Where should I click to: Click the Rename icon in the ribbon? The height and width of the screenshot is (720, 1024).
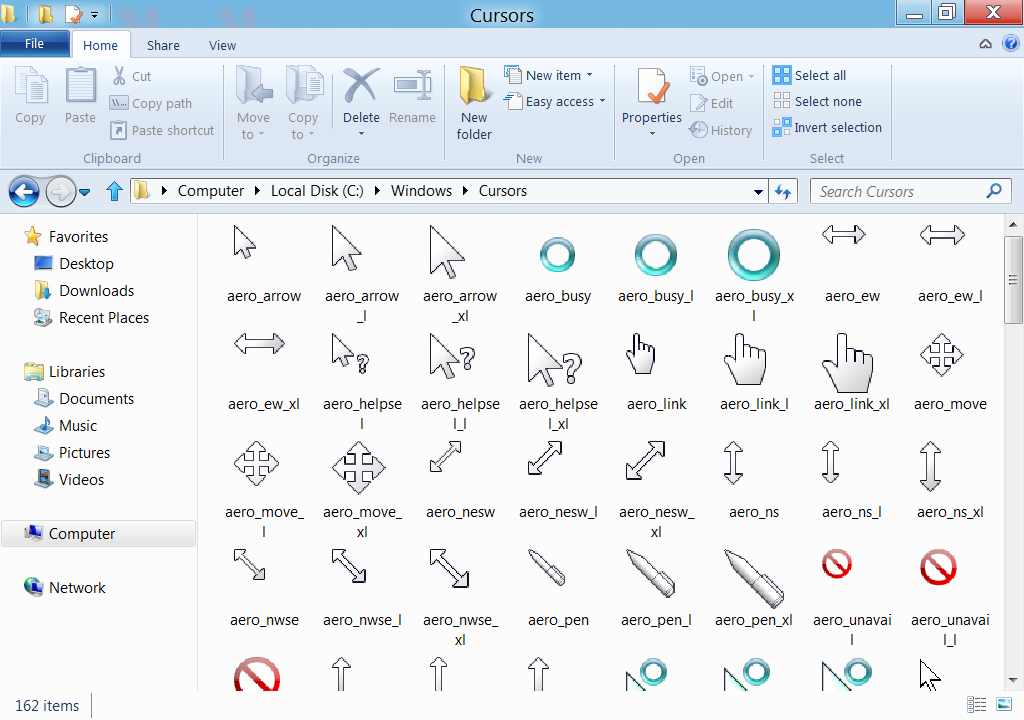pyautogui.click(x=412, y=86)
